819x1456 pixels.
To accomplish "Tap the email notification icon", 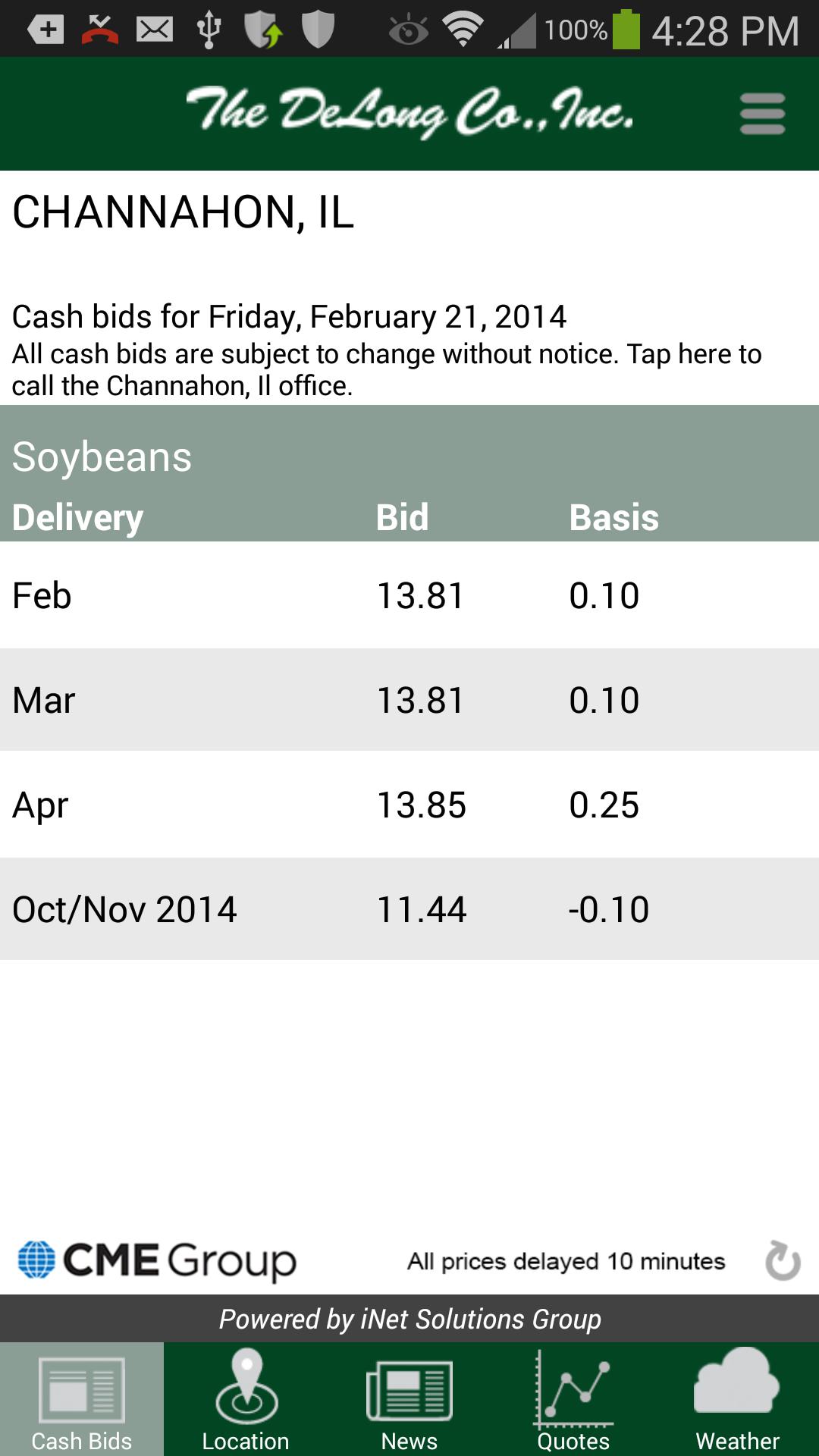I will (155, 30).
